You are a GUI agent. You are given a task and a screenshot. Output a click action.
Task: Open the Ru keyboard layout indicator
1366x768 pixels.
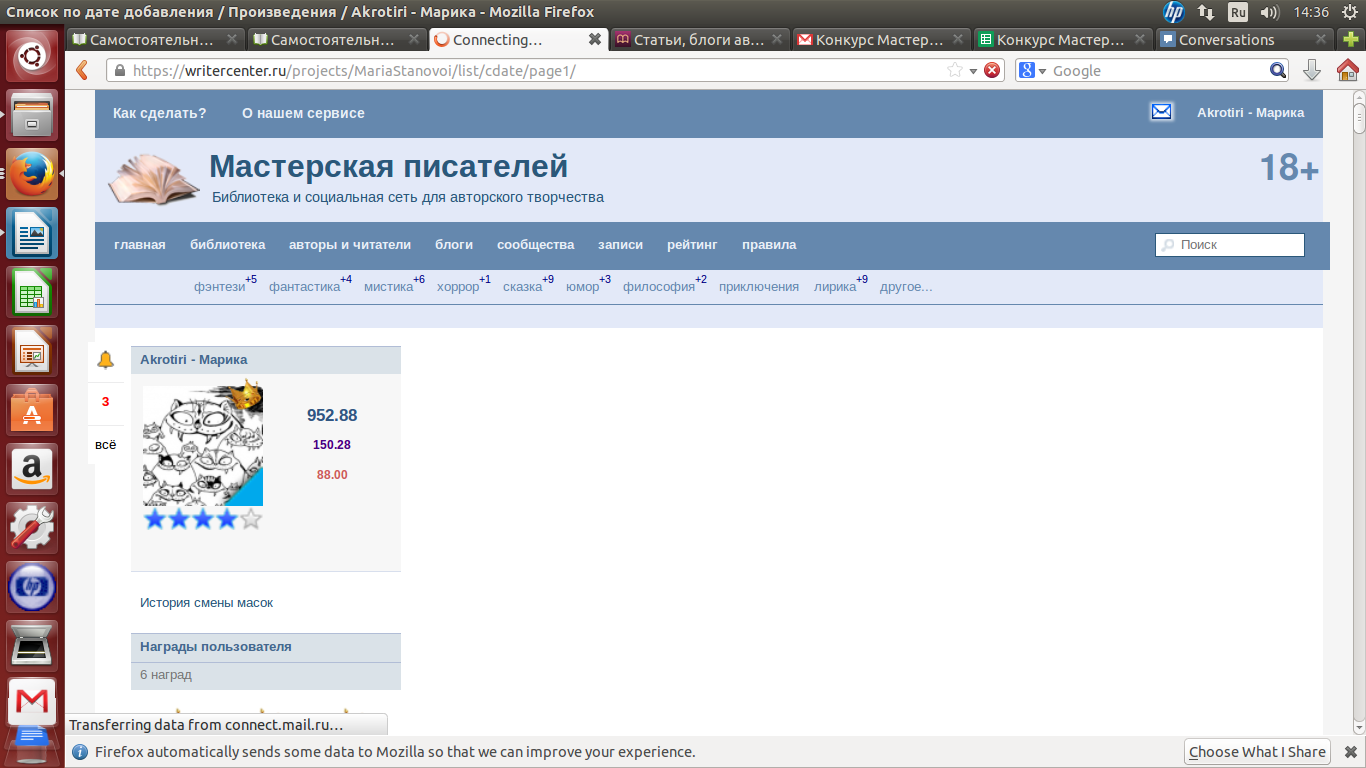[x=1238, y=12]
